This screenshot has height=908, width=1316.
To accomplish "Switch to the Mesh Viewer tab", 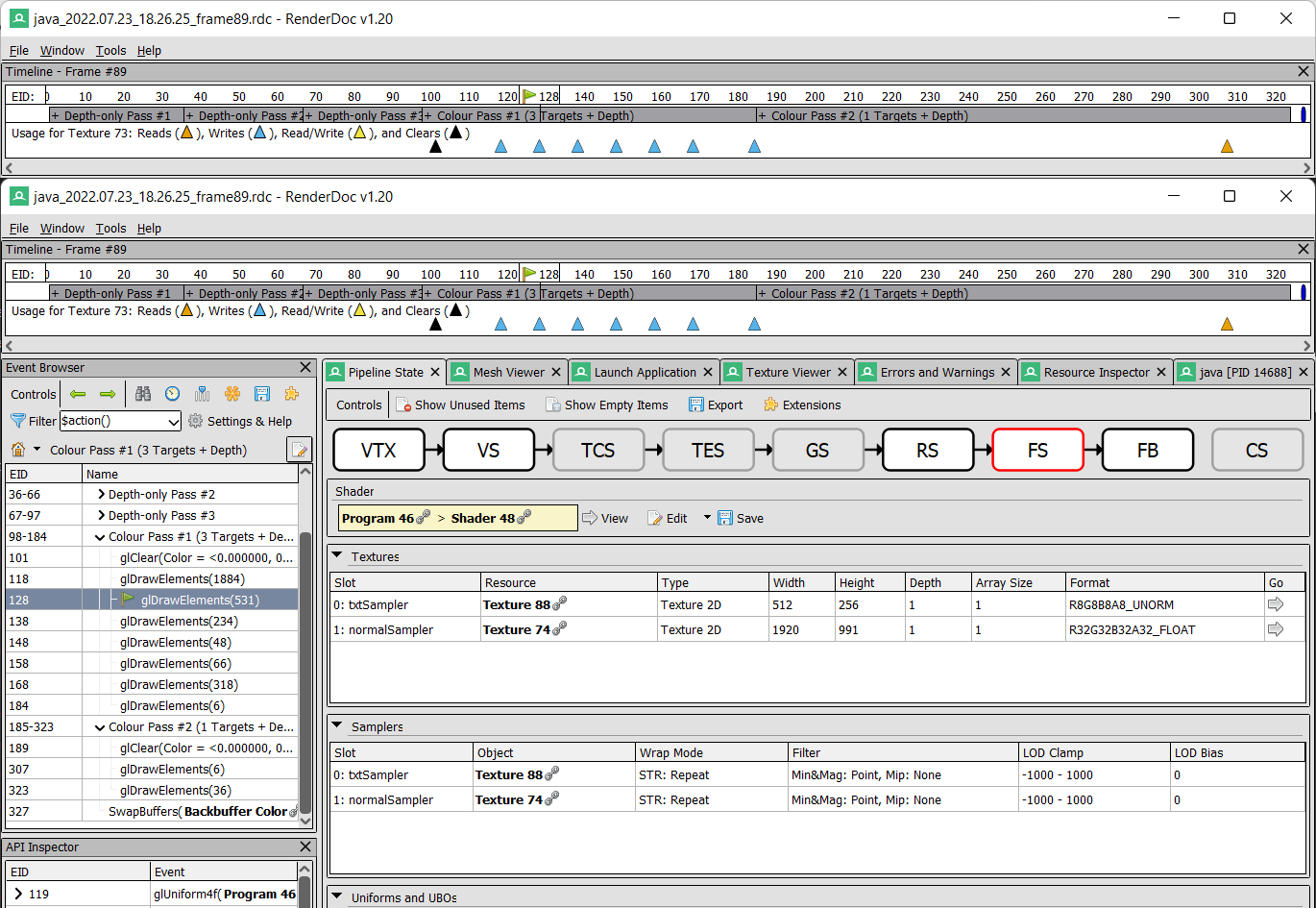I will click(x=509, y=372).
